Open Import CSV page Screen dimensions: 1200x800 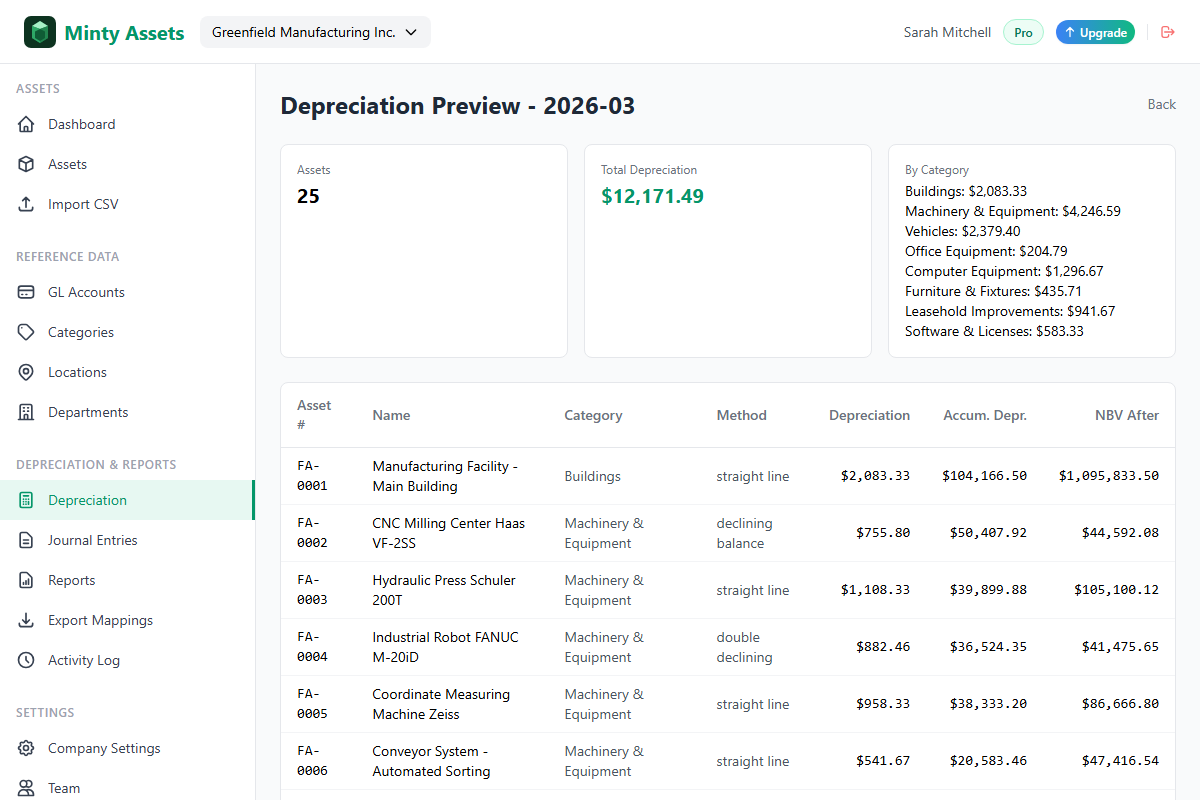click(x=127, y=204)
